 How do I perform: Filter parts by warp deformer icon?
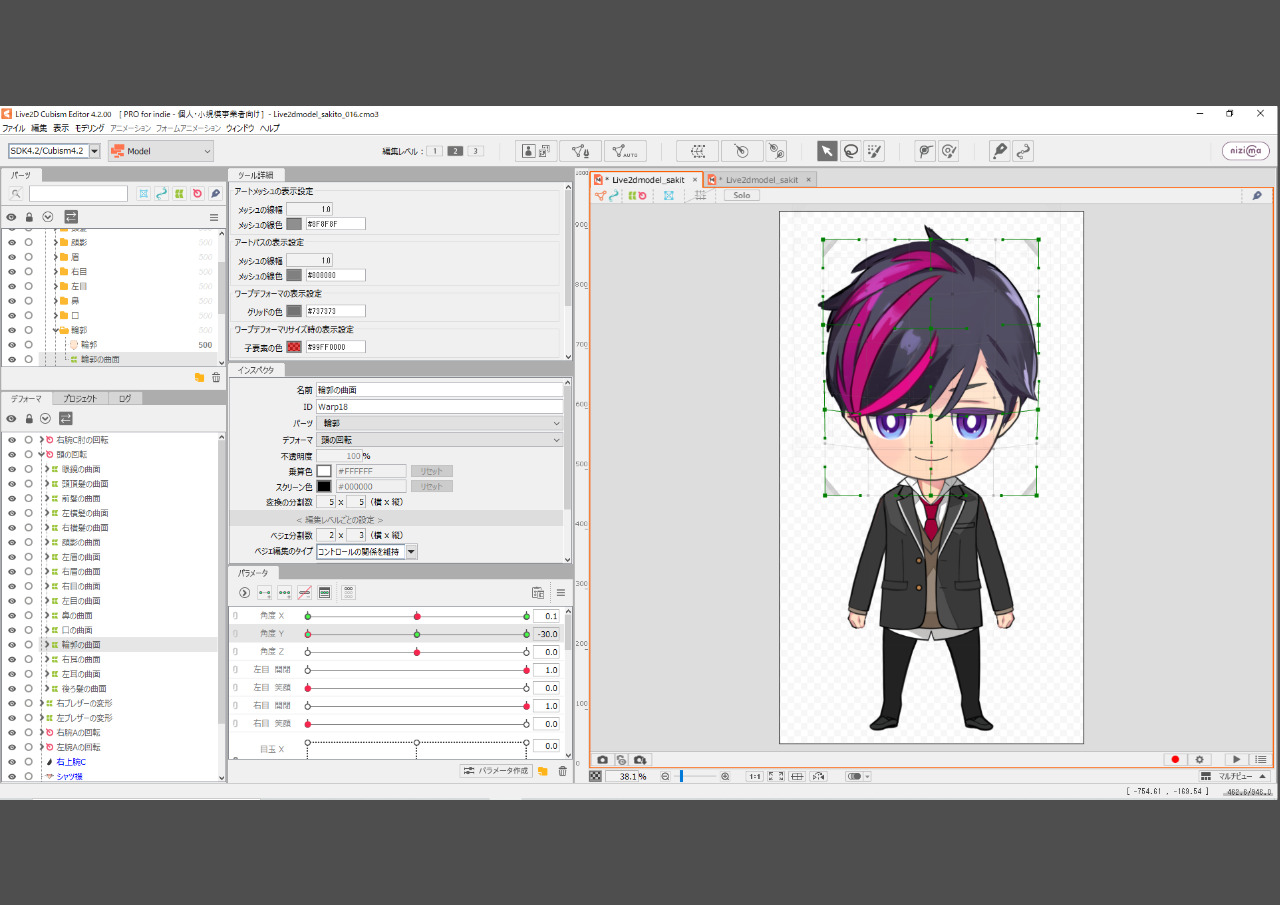pyautogui.click(x=179, y=194)
